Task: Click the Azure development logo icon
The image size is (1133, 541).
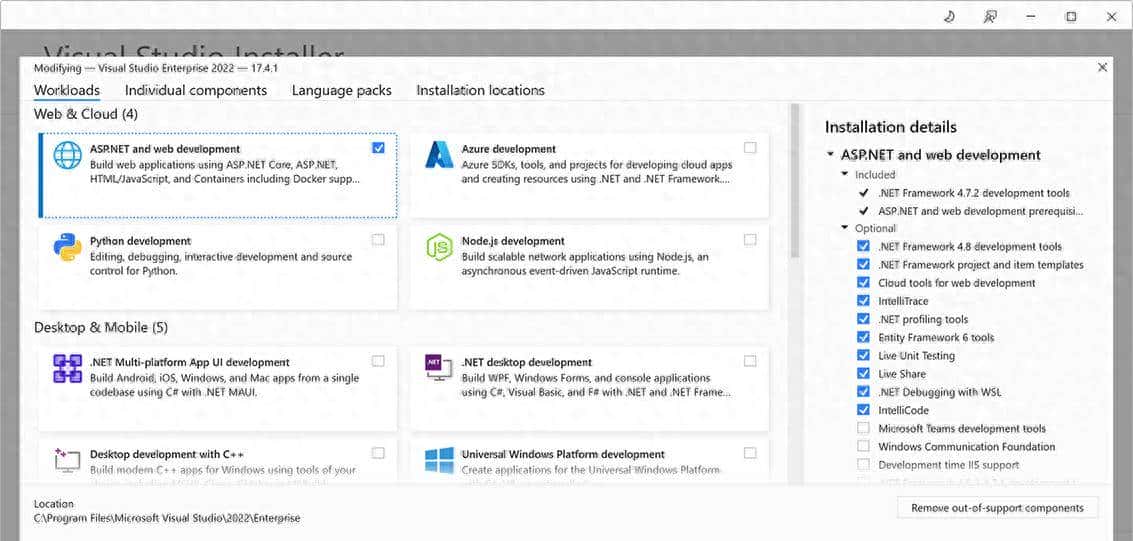Action: click(439, 155)
